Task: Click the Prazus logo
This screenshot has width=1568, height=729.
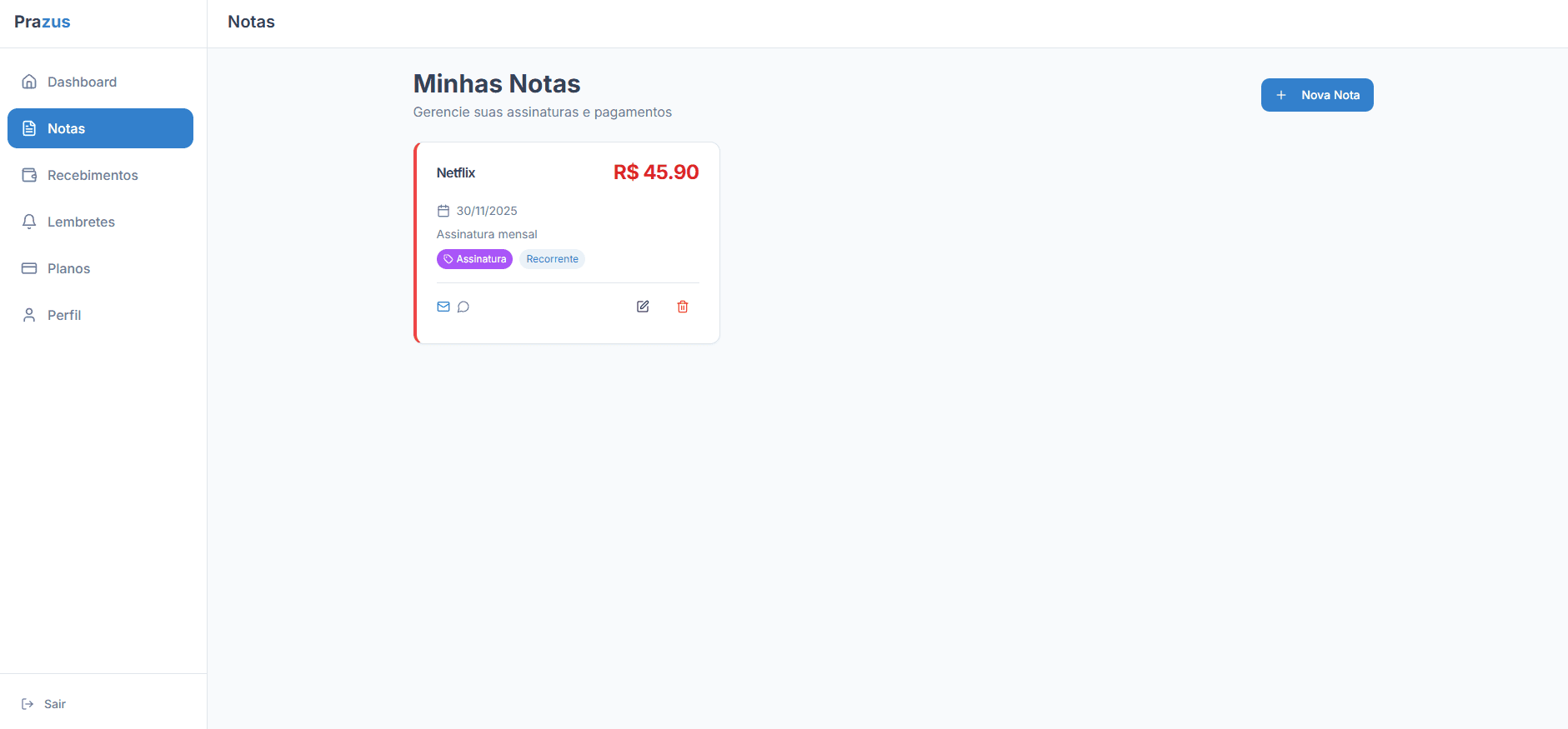Action: 43,22
